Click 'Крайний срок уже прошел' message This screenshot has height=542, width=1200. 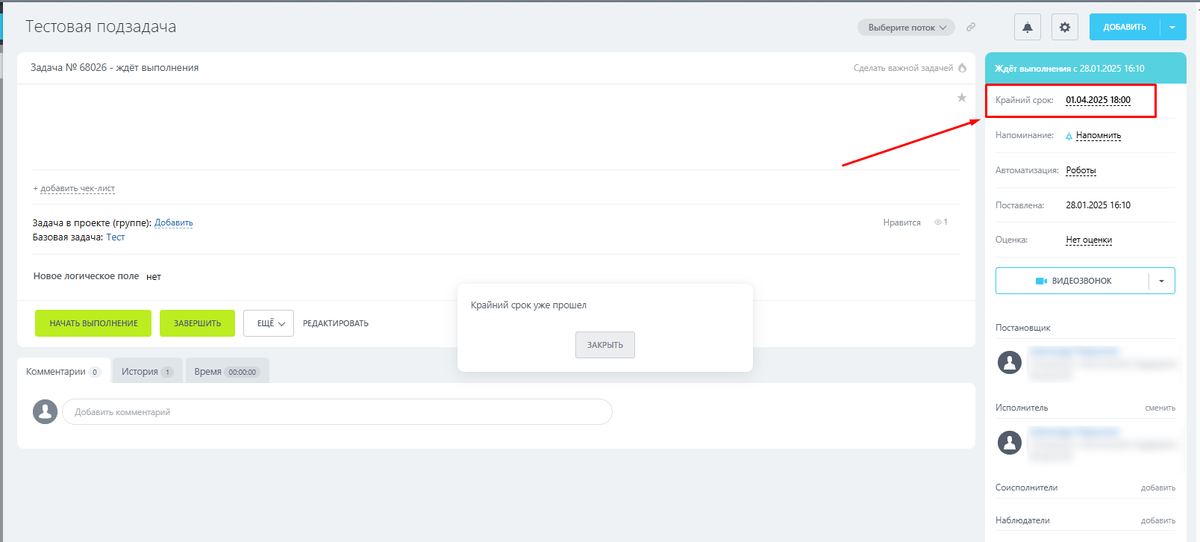(529, 305)
